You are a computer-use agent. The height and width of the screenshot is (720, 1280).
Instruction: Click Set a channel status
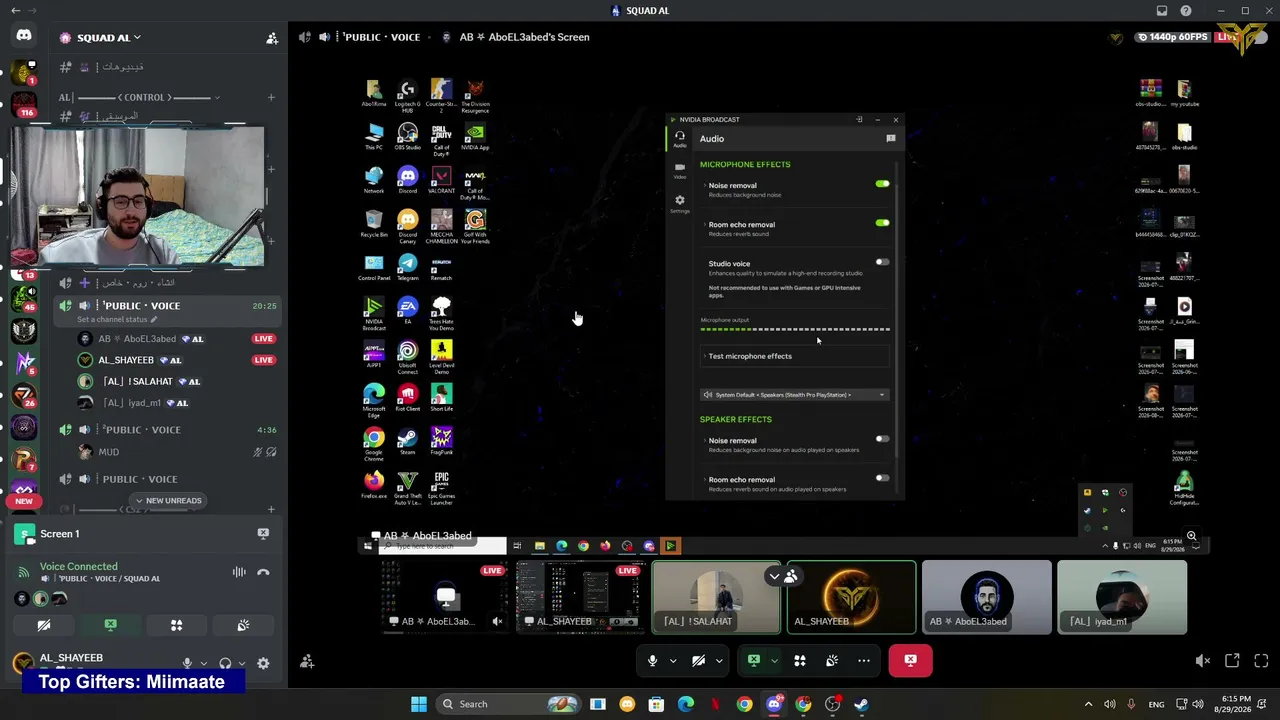click(x=117, y=320)
